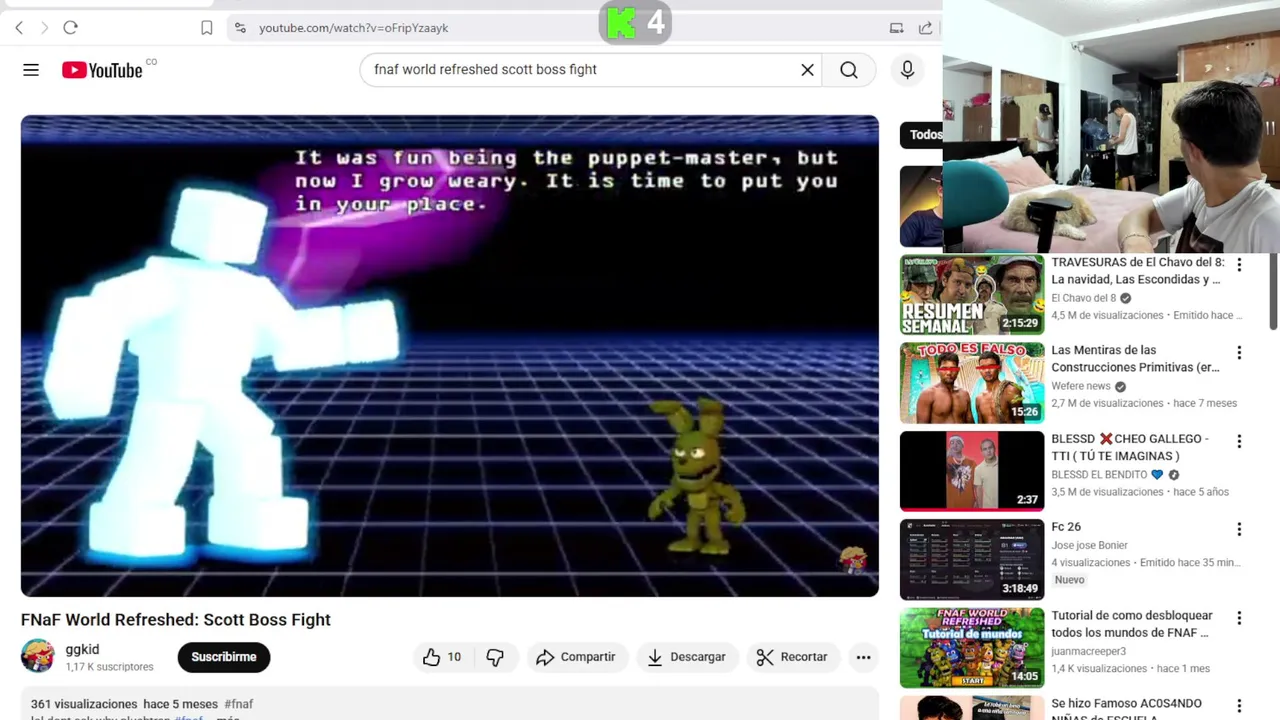The image size is (1280, 720).
Task: Click the video player to pause
Action: coord(449,356)
